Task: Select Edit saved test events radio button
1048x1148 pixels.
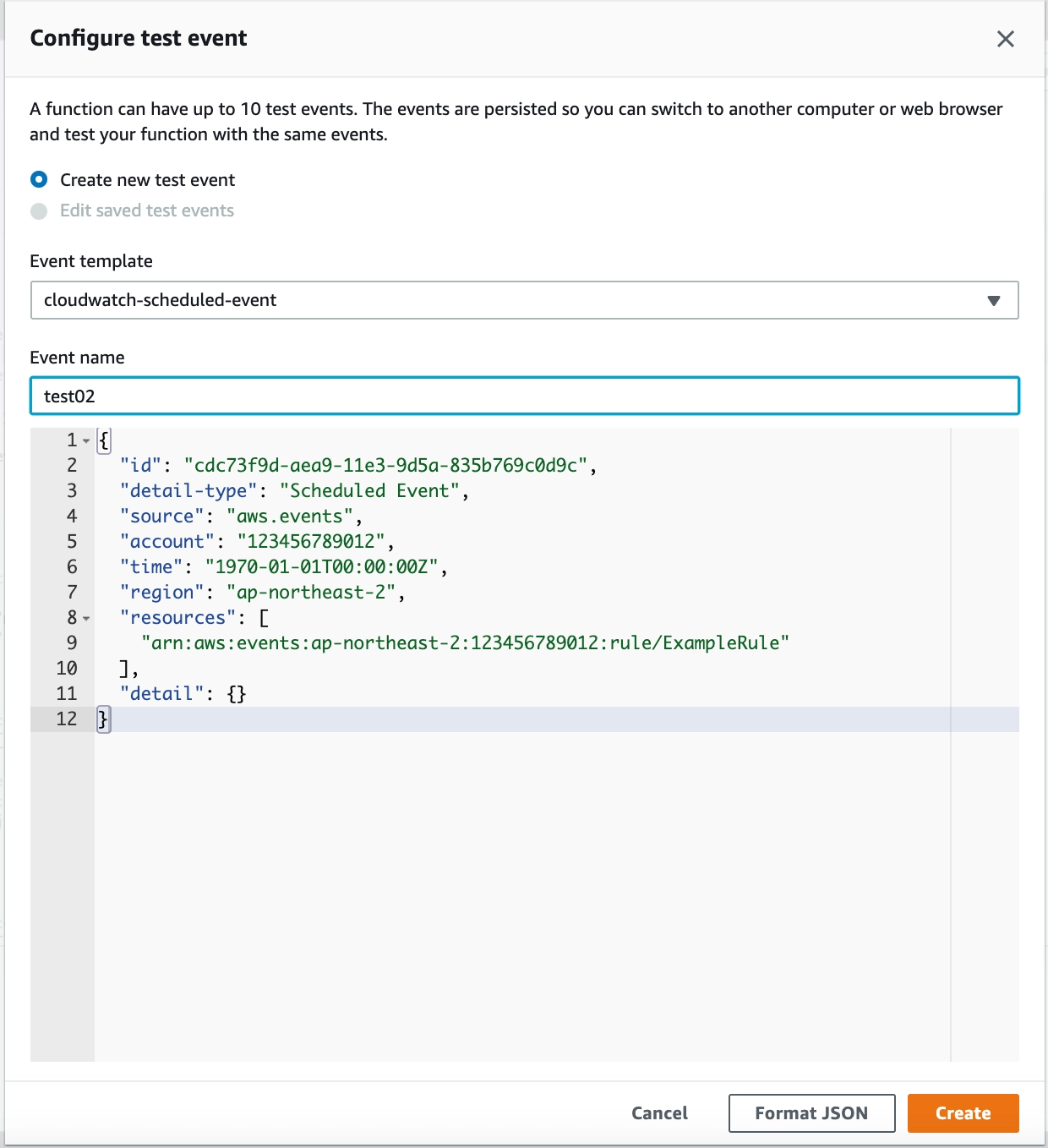Action: point(39,211)
